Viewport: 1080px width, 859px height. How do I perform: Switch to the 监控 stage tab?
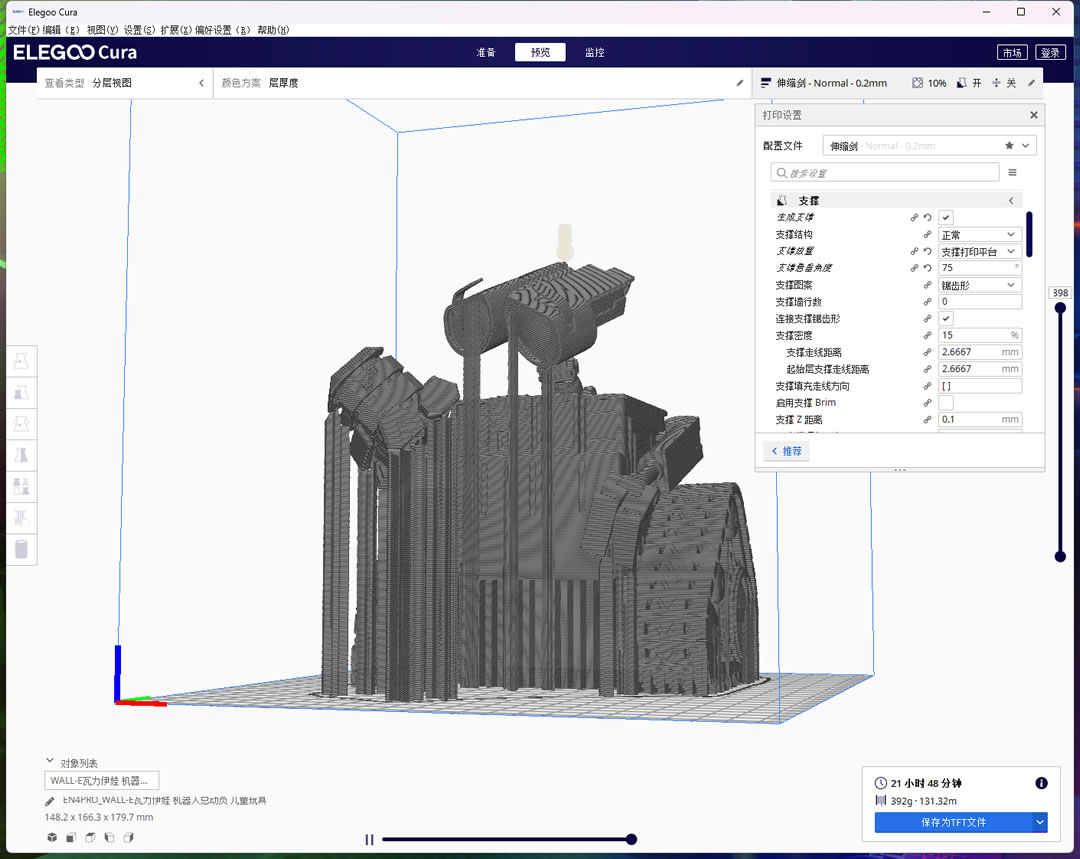pyautogui.click(x=594, y=52)
